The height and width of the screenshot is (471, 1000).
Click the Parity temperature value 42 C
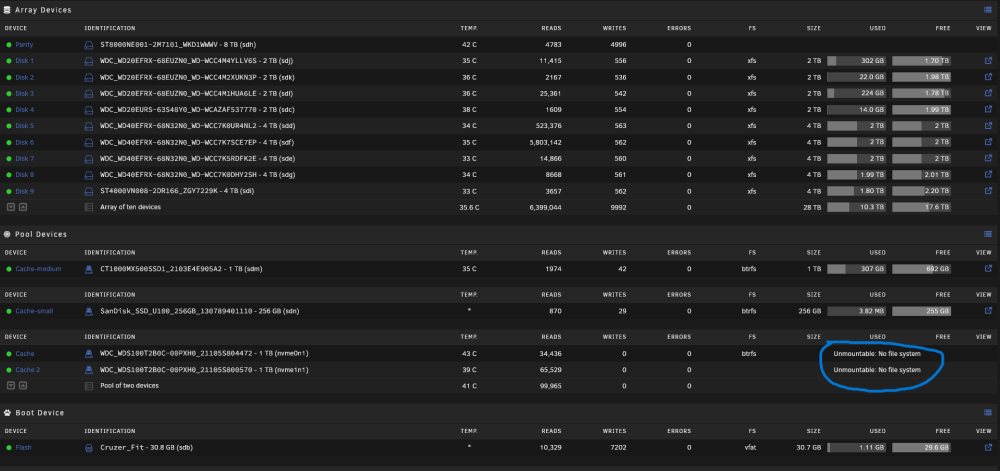tap(469, 45)
